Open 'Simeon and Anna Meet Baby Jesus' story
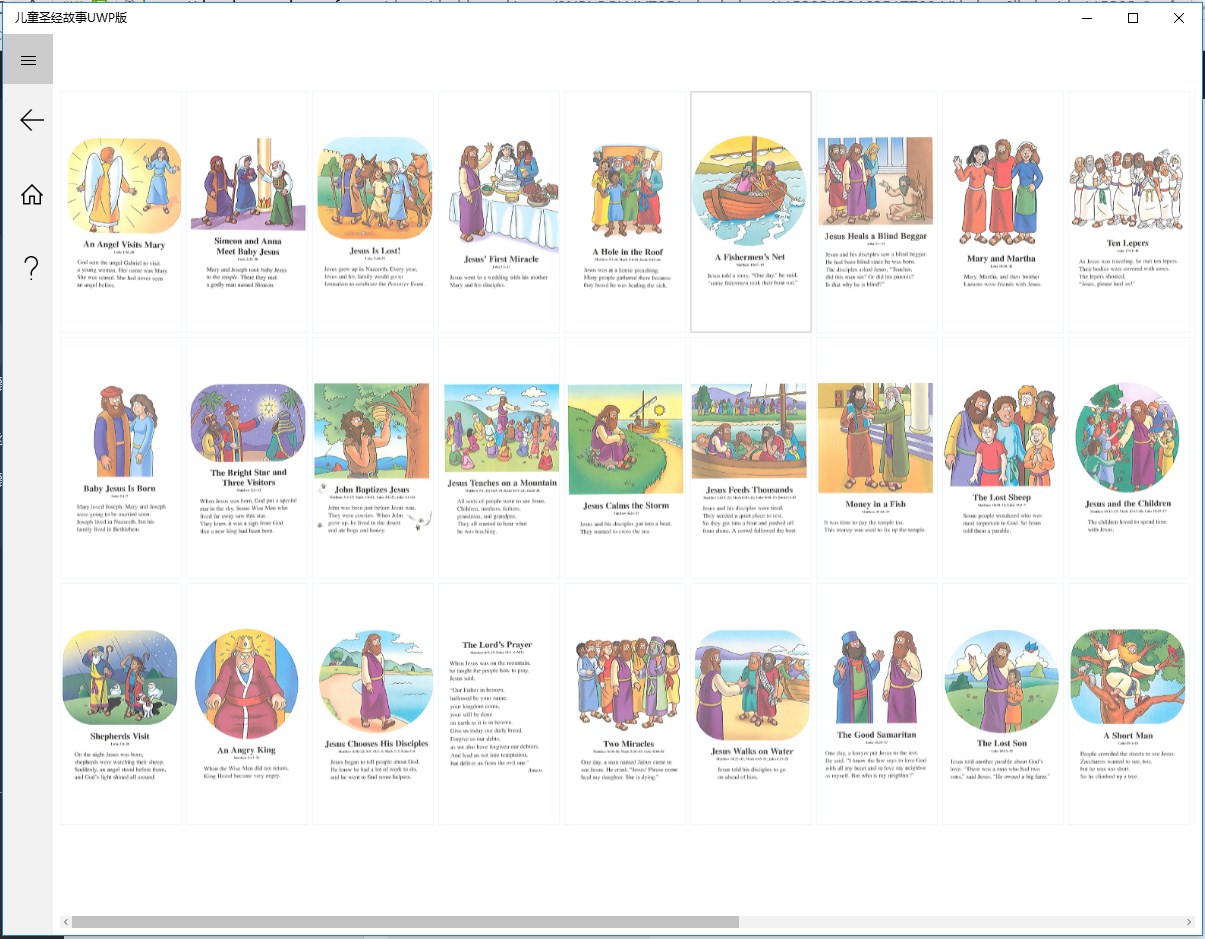The image size is (1205, 939). [247, 212]
